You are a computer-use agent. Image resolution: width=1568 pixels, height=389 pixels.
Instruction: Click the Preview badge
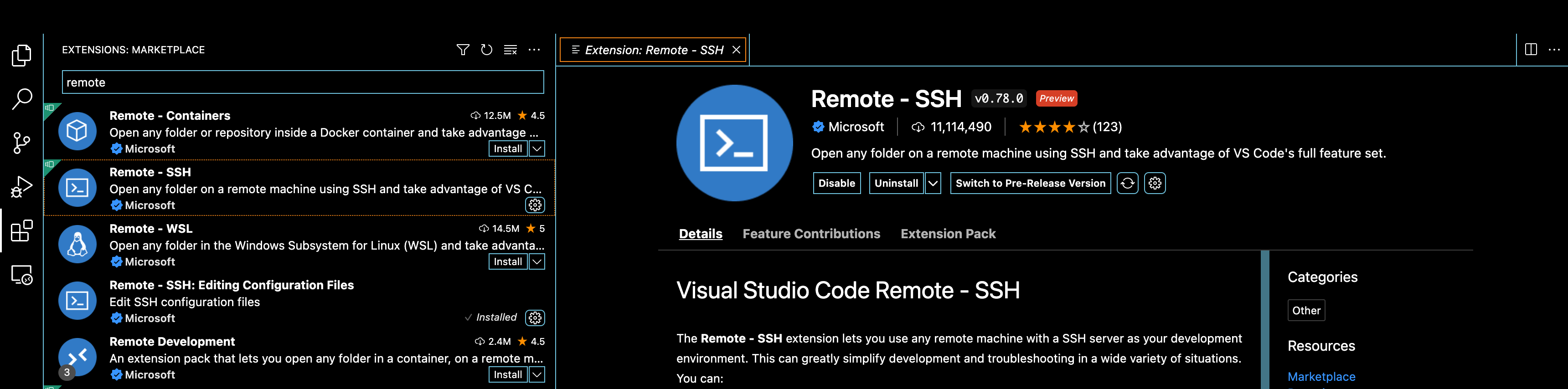pos(1056,98)
